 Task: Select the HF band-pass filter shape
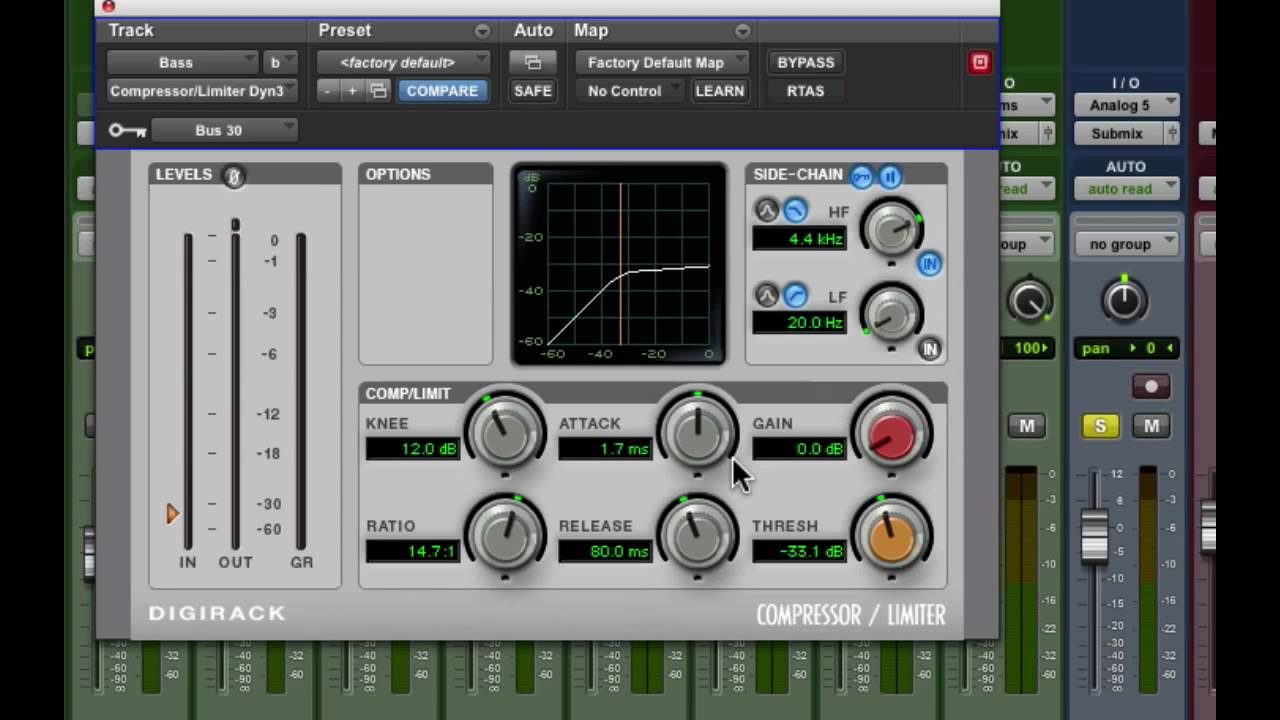(766, 211)
